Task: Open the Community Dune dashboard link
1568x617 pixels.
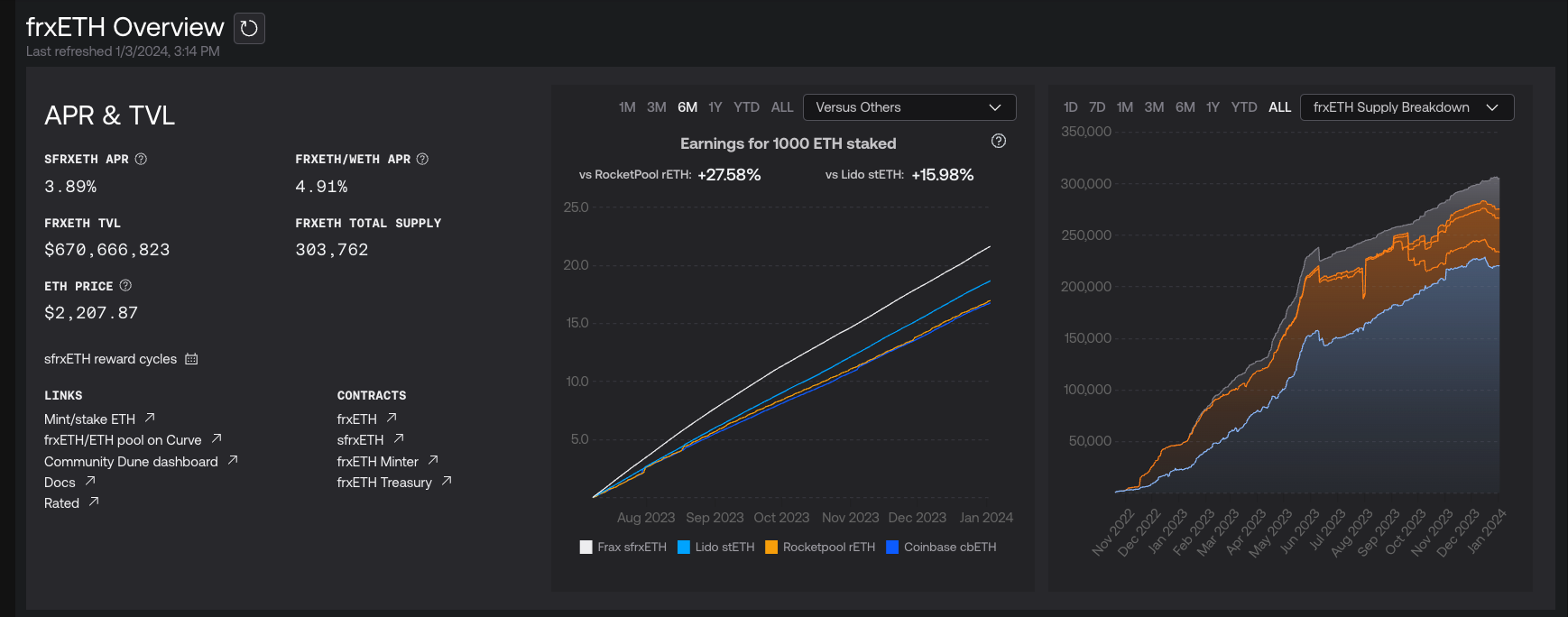Action: (x=131, y=462)
